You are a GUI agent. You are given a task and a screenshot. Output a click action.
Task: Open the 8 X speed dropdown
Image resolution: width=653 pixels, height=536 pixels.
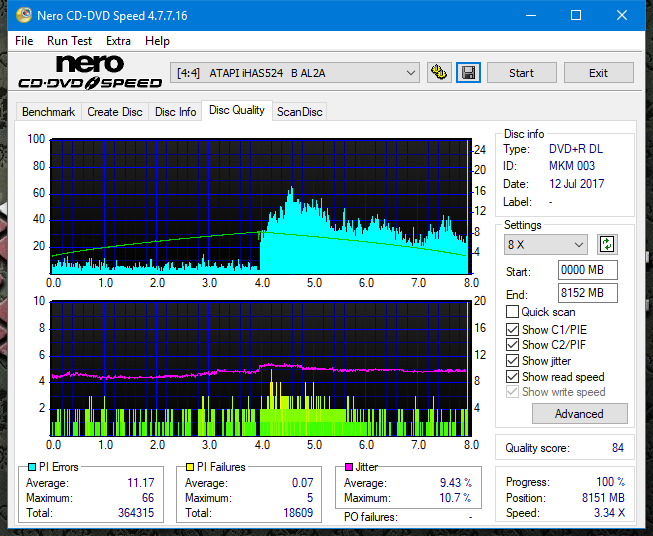(546, 244)
